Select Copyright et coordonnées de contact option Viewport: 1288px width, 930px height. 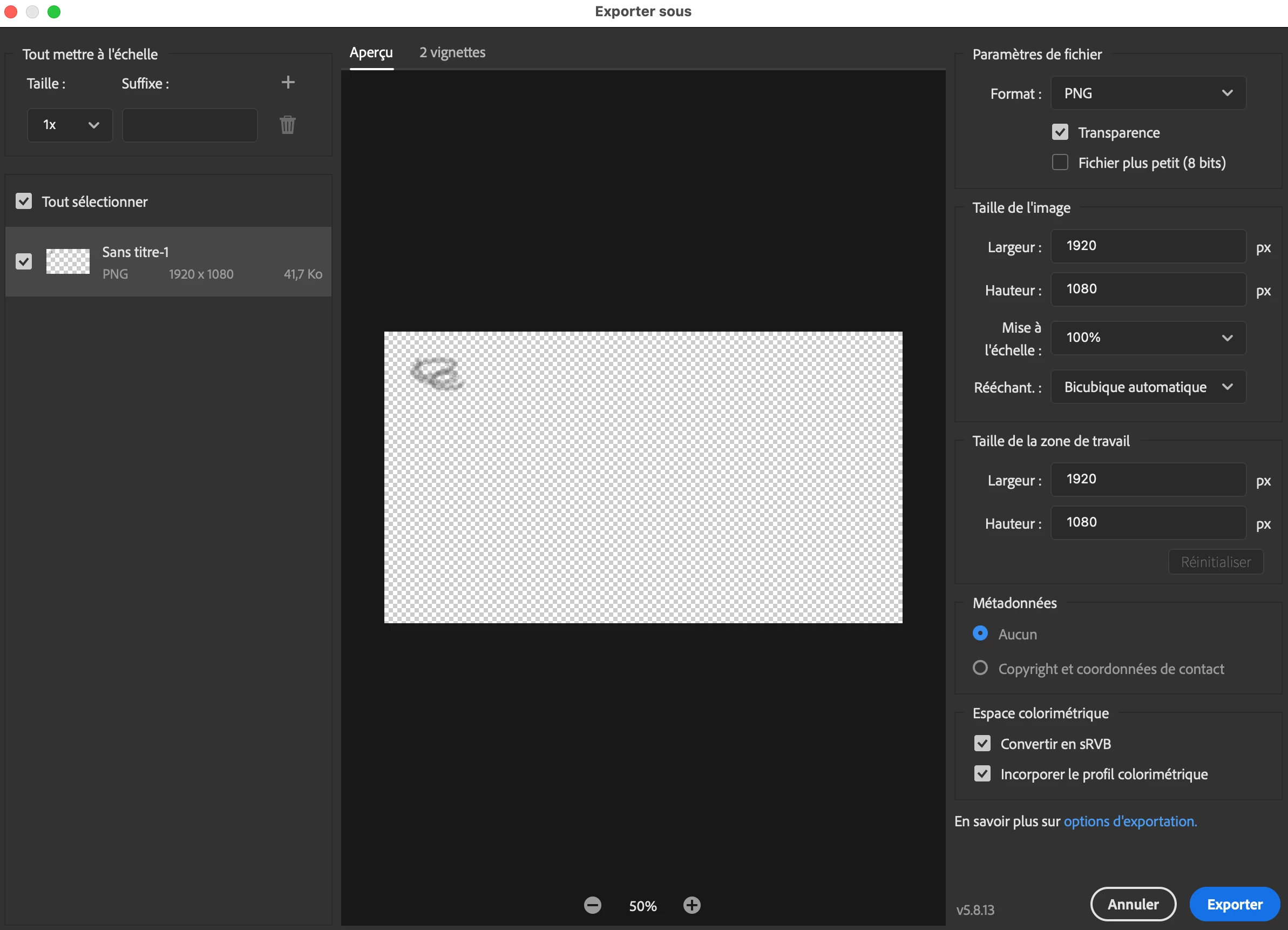coord(980,668)
